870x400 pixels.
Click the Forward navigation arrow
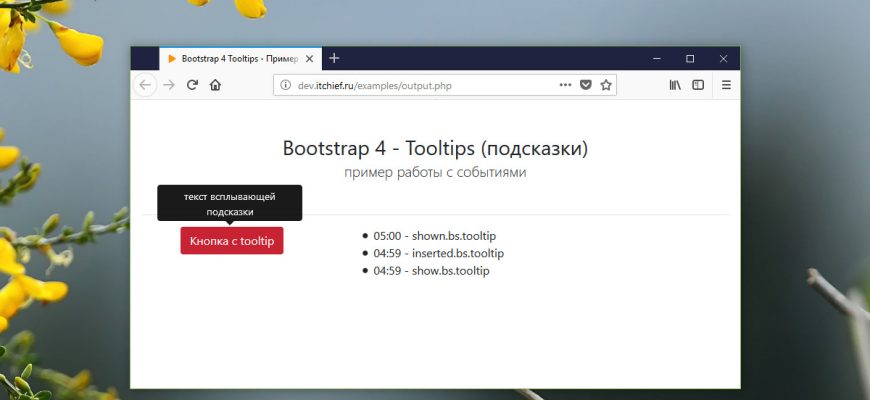[x=169, y=85]
